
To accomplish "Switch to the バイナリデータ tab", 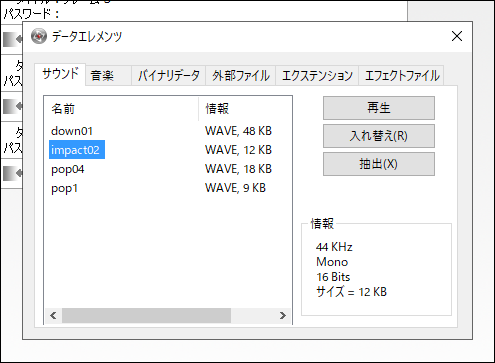I will click(x=169, y=76).
